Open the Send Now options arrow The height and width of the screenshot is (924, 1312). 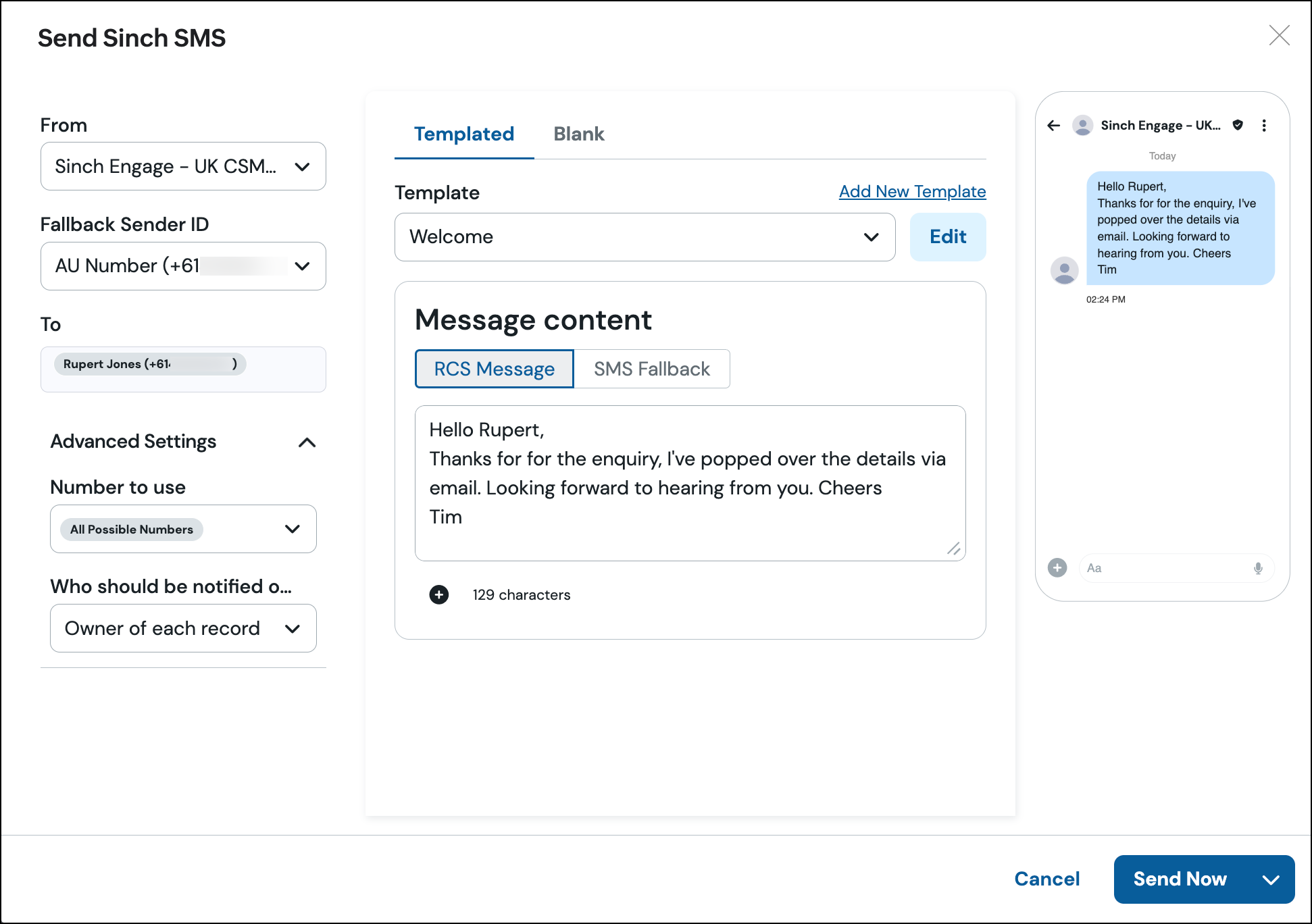[1271, 879]
